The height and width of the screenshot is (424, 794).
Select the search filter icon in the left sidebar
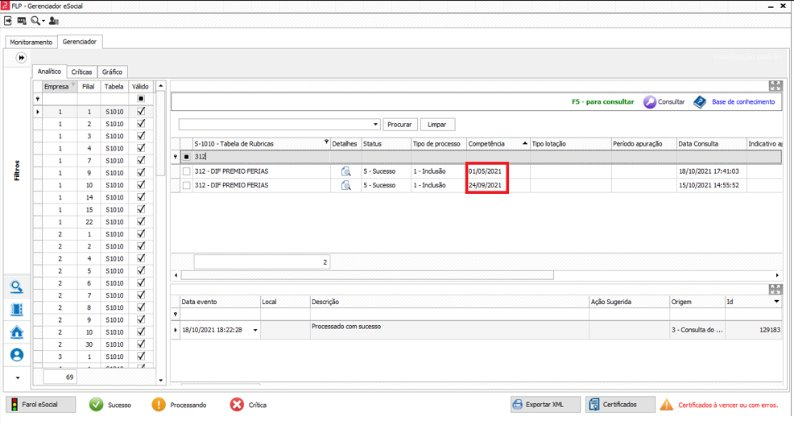17,287
